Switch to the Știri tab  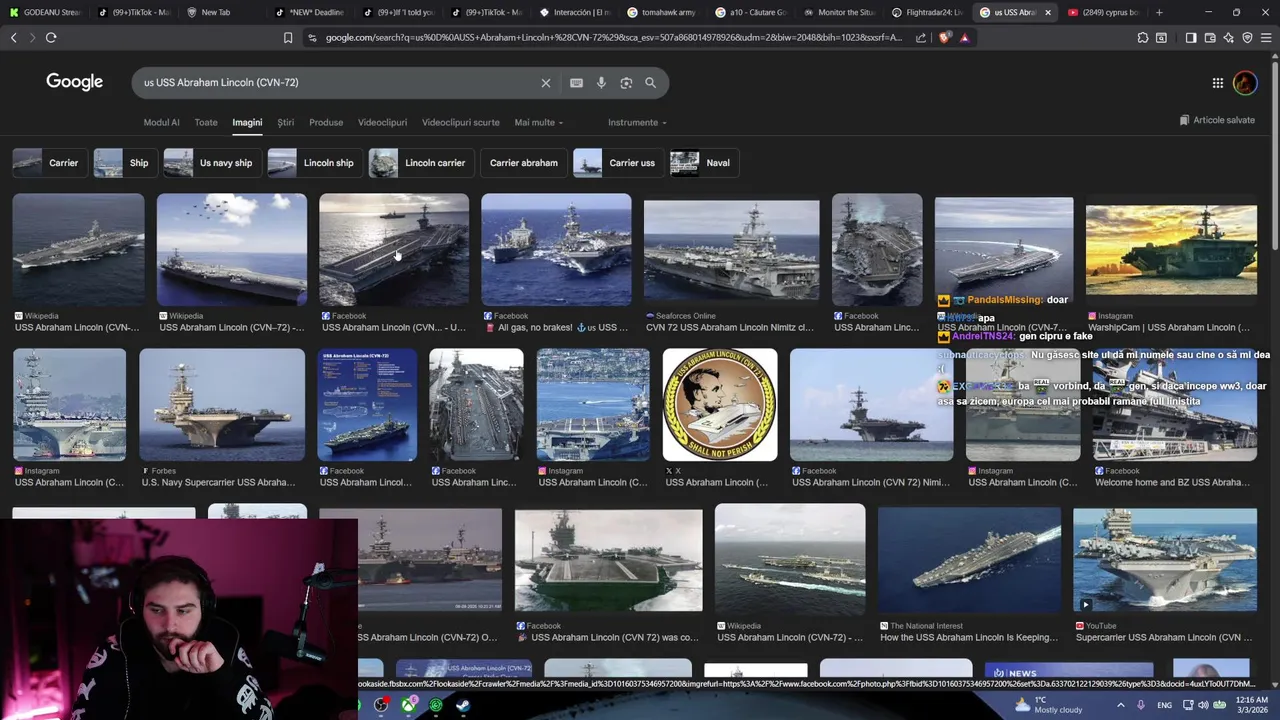pyautogui.click(x=286, y=123)
